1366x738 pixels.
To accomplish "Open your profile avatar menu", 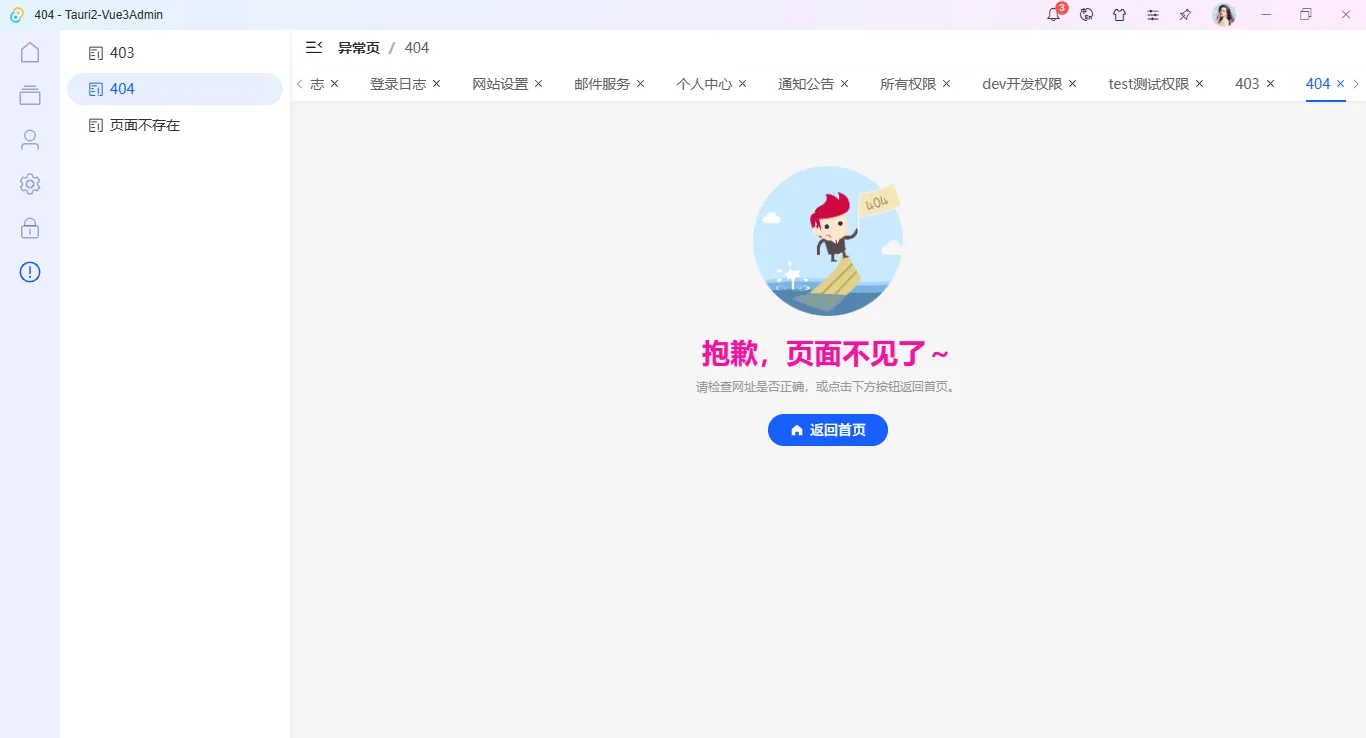I will [1224, 14].
